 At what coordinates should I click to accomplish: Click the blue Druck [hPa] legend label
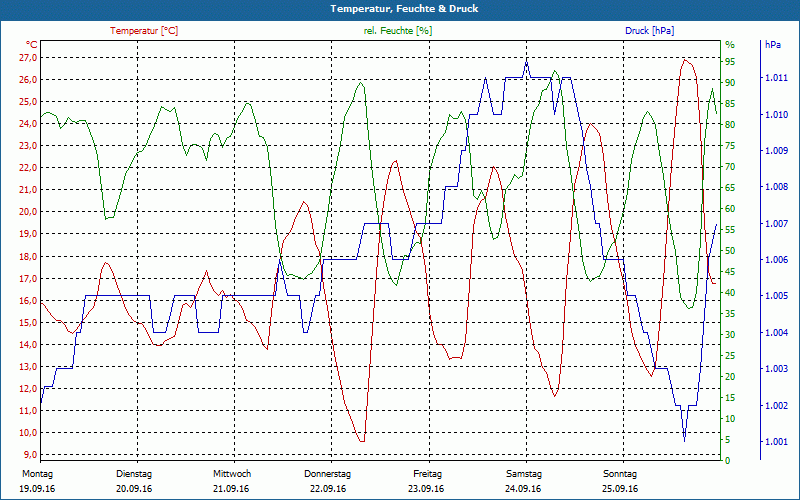[649, 31]
